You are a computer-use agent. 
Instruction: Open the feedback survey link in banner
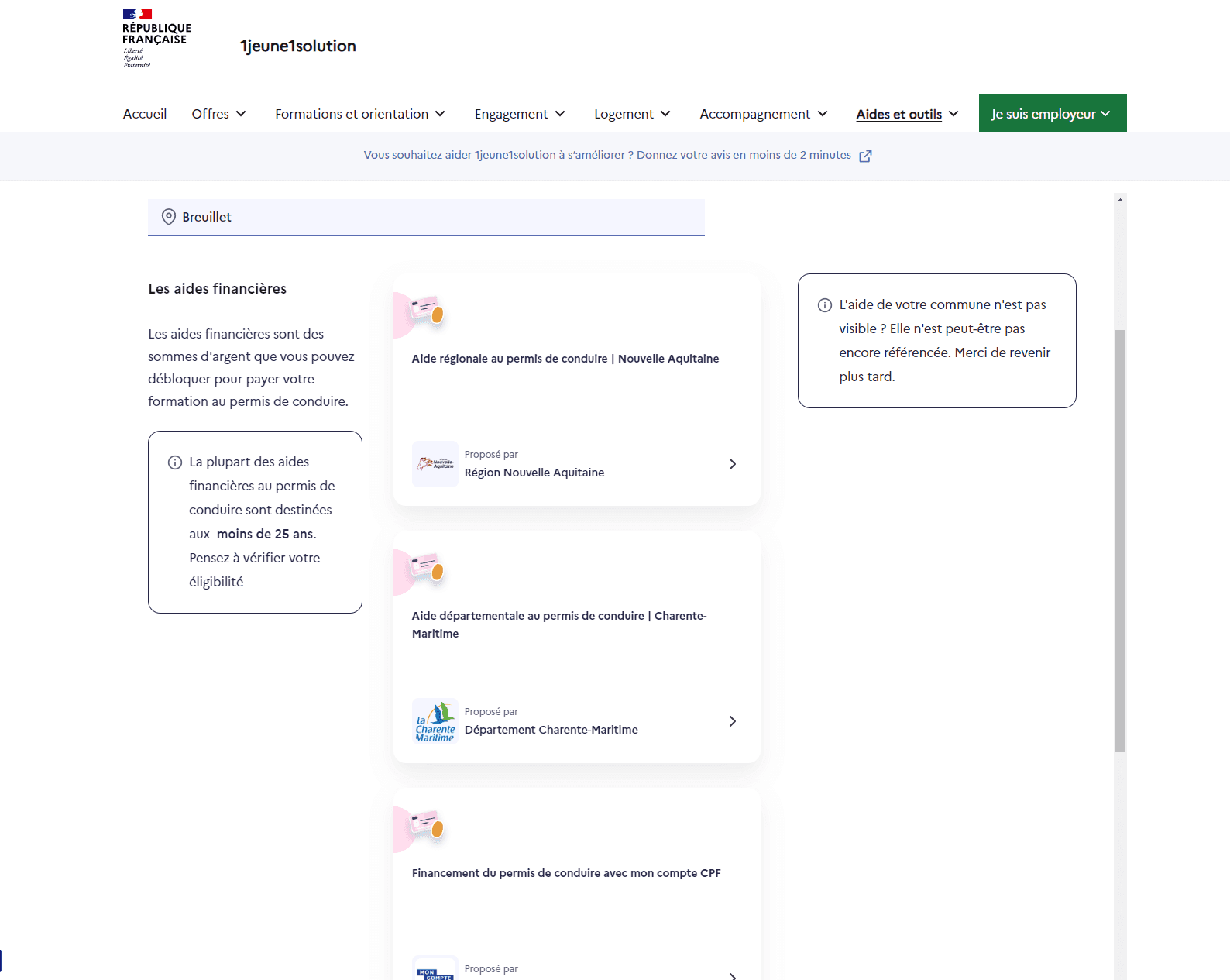click(x=617, y=155)
